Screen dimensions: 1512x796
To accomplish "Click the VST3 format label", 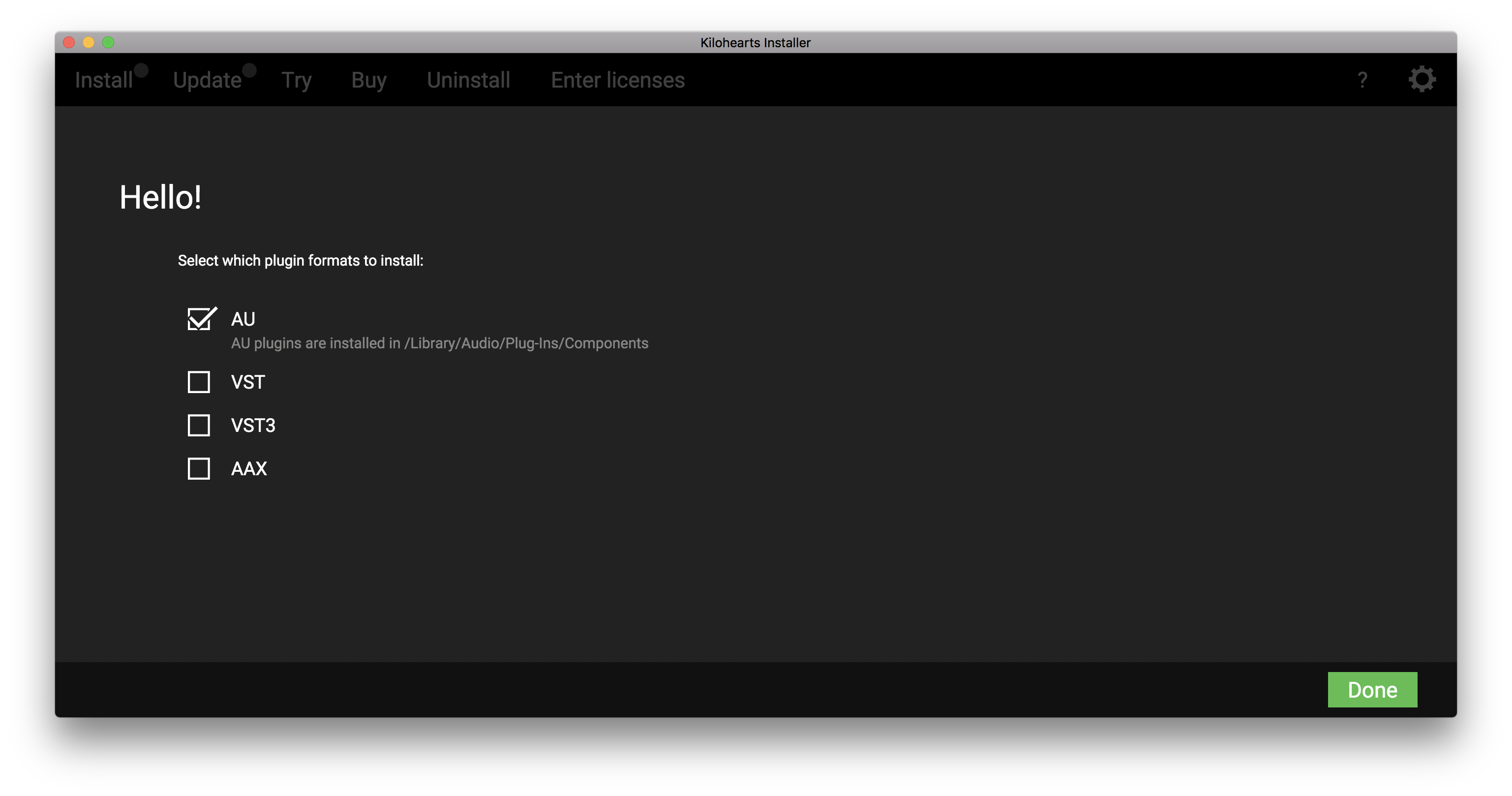I will 253,426.
